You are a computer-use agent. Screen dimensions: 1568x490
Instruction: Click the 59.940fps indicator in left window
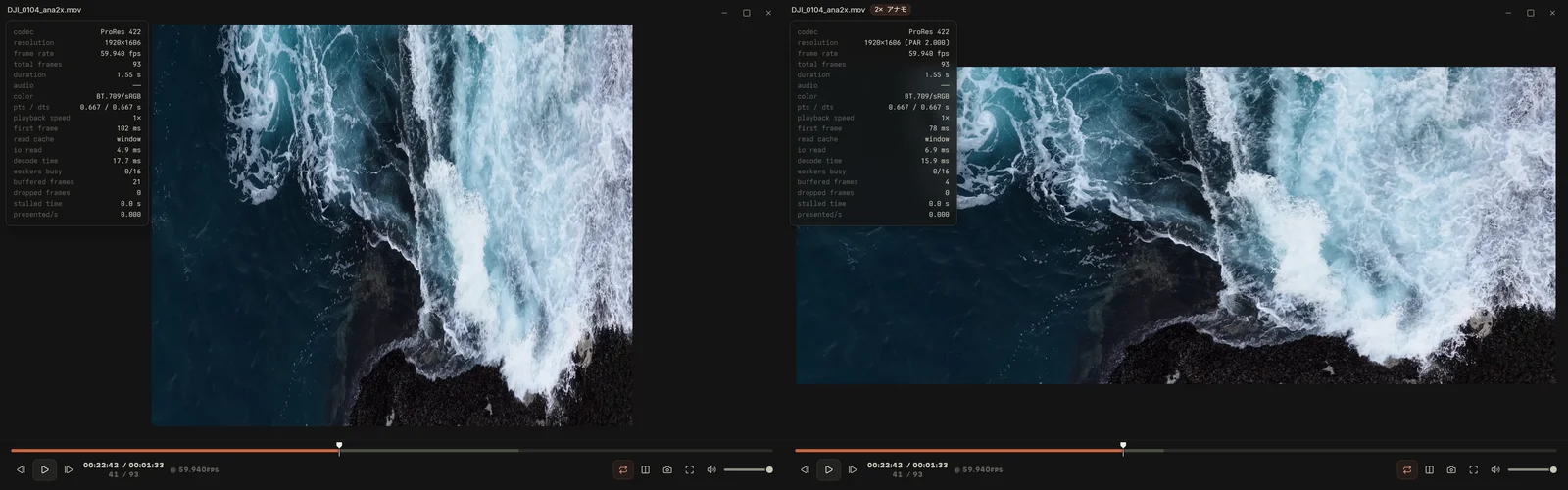(195, 470)
